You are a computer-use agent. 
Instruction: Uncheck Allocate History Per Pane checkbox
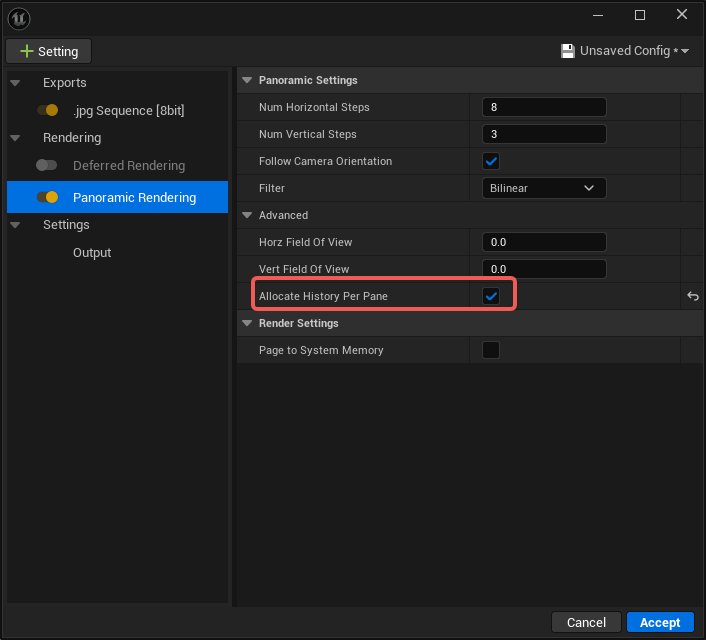click(x=491, y=296)
